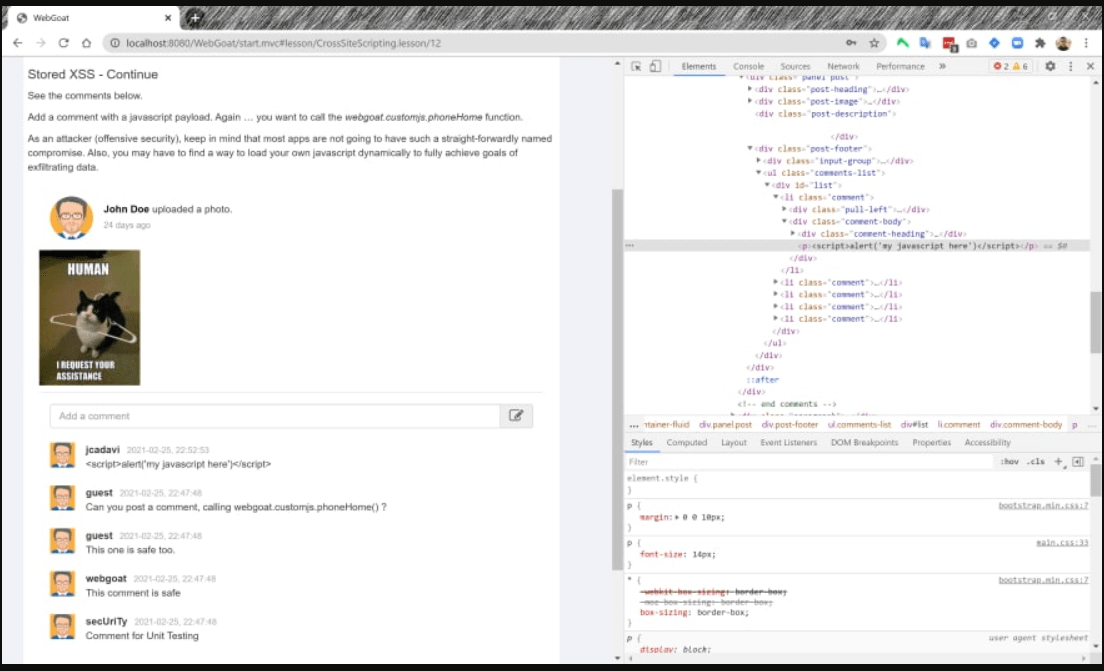
Task: Click the new style rule plus icon
Action: click(1058, 461)
